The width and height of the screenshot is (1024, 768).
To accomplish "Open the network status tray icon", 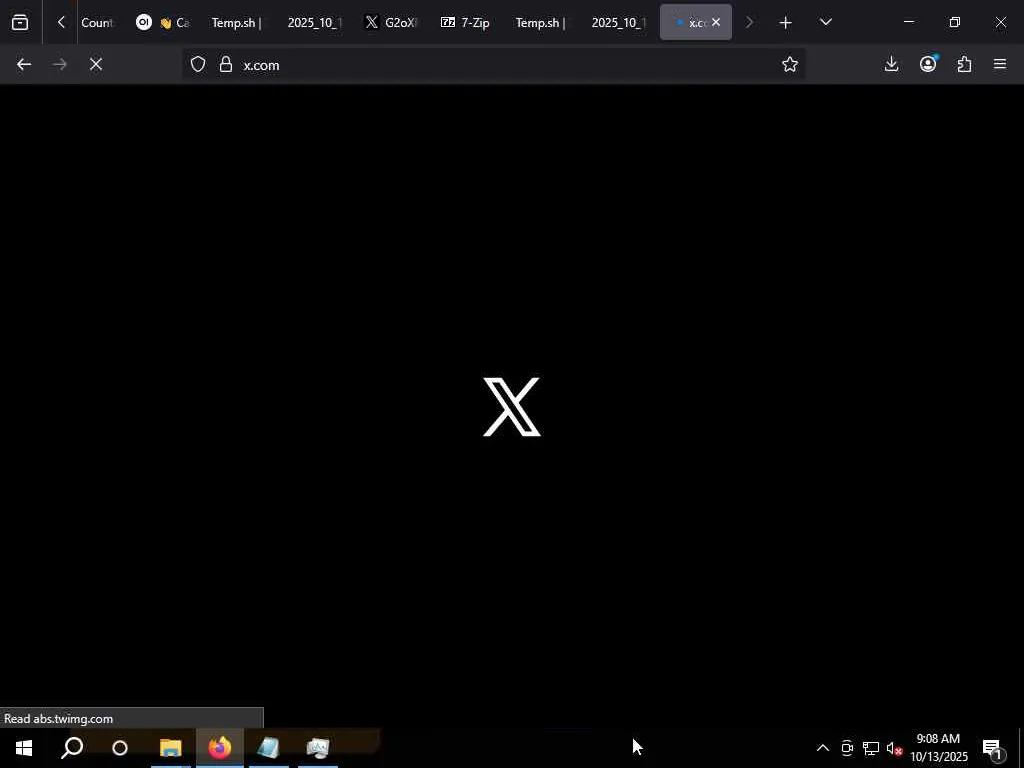I will coord(871,748).
